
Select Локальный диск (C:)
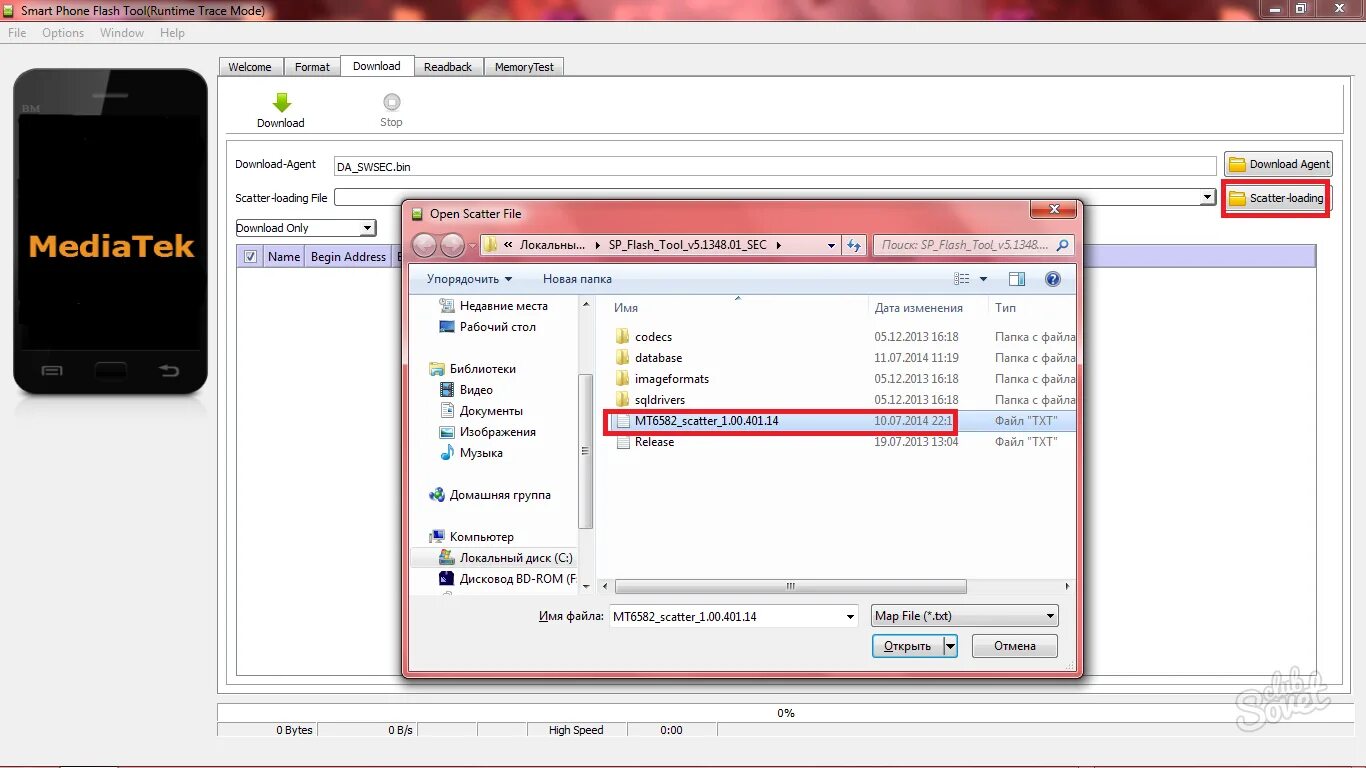(505, 558)
